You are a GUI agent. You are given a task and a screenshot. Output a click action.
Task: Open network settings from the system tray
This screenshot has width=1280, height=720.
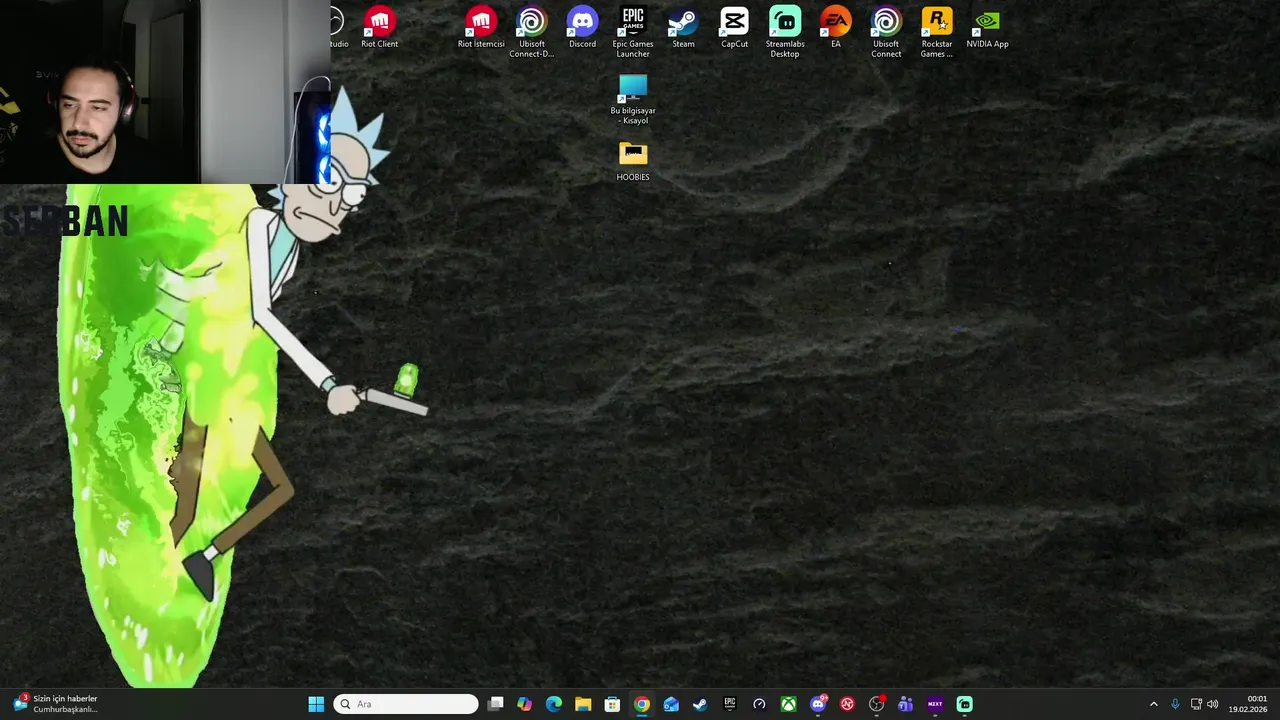point(1196,704)
